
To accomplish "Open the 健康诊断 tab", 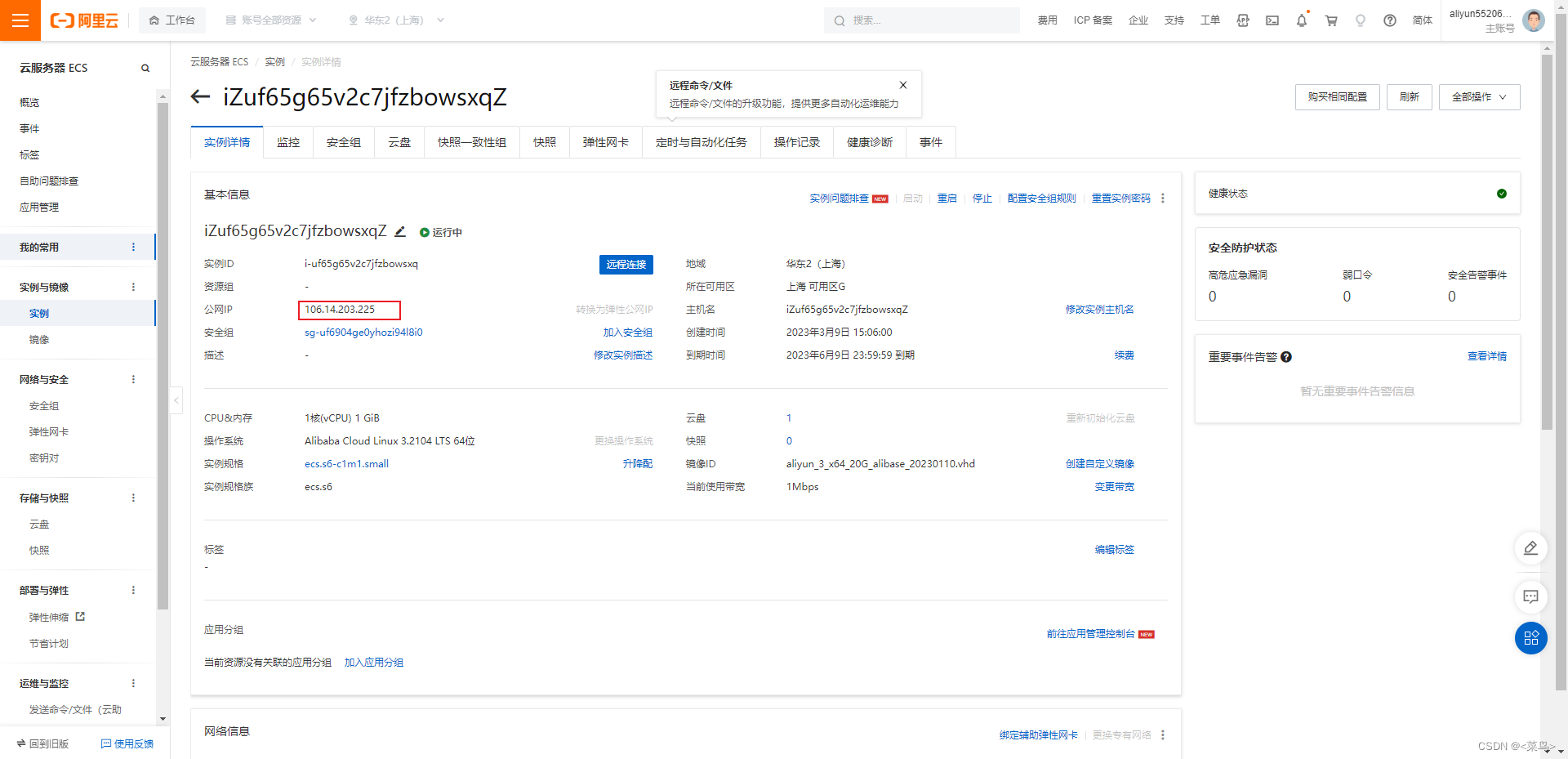I will pyautogui.click(x=870, y=143).
